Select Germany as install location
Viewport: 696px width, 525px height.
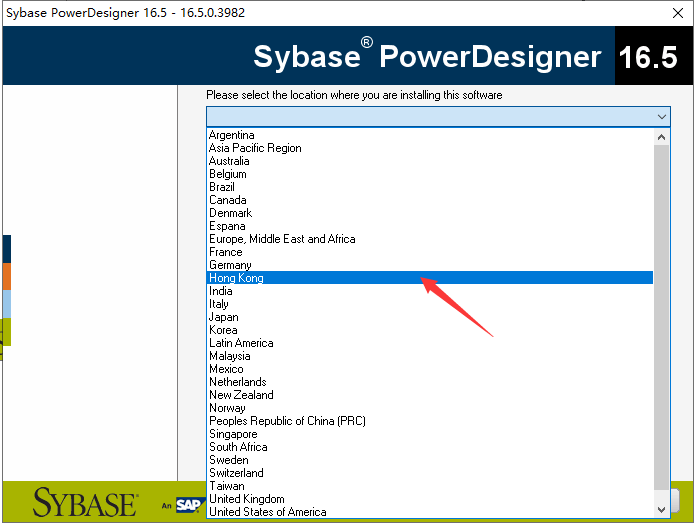click(x=430, y=265)
